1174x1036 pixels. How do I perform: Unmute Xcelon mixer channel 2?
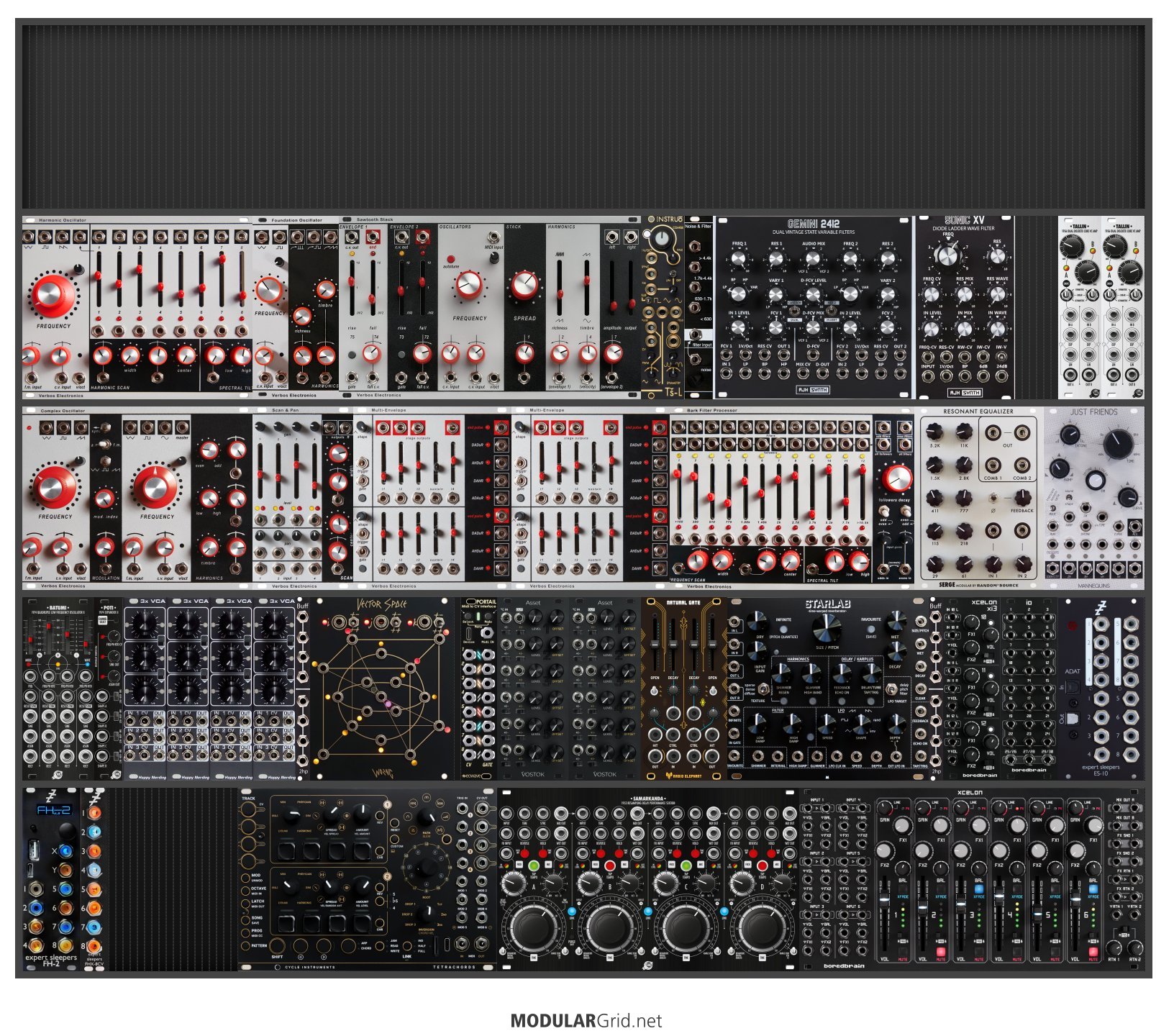941,952
